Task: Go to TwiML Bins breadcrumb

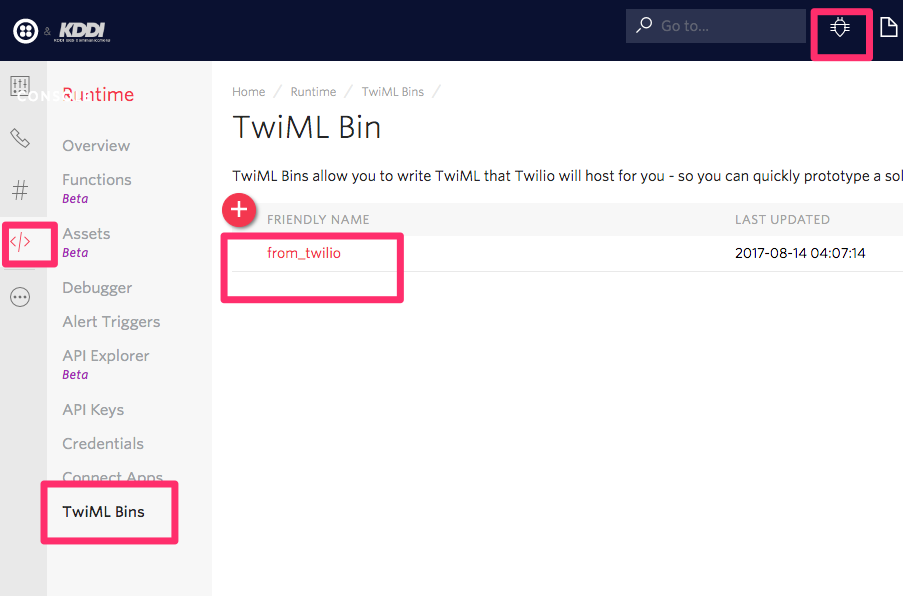Action: 393,92
